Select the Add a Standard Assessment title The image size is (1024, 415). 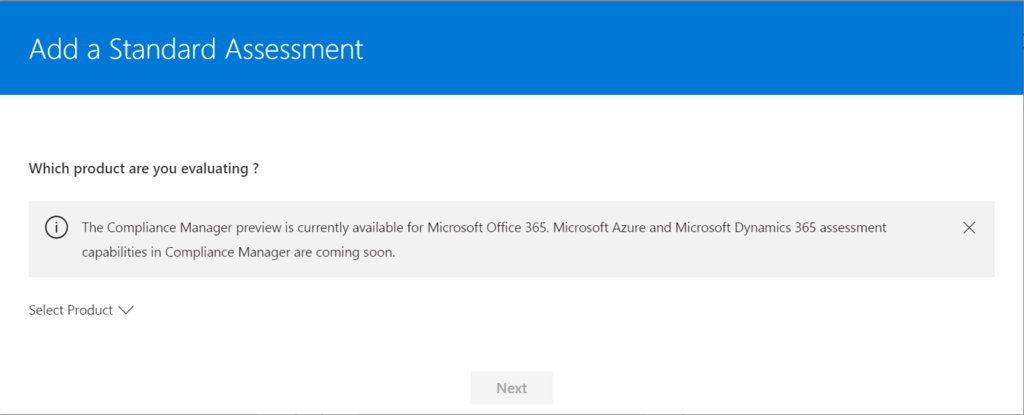pos(196,50)
